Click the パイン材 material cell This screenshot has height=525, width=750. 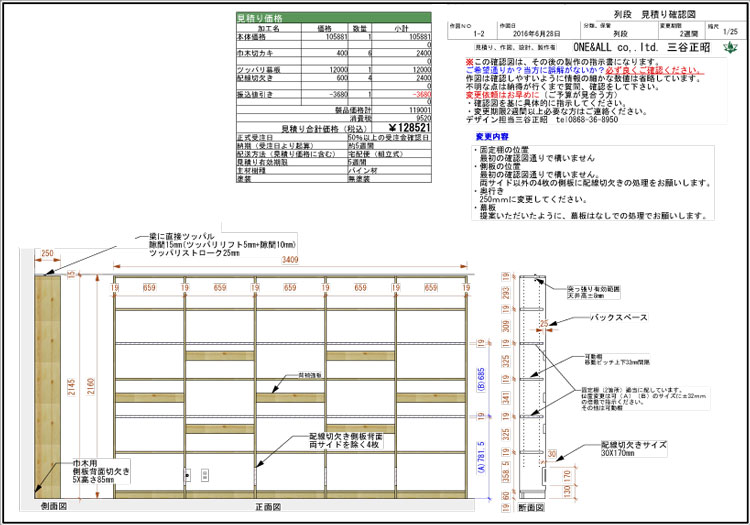click(x=363, y=171)
